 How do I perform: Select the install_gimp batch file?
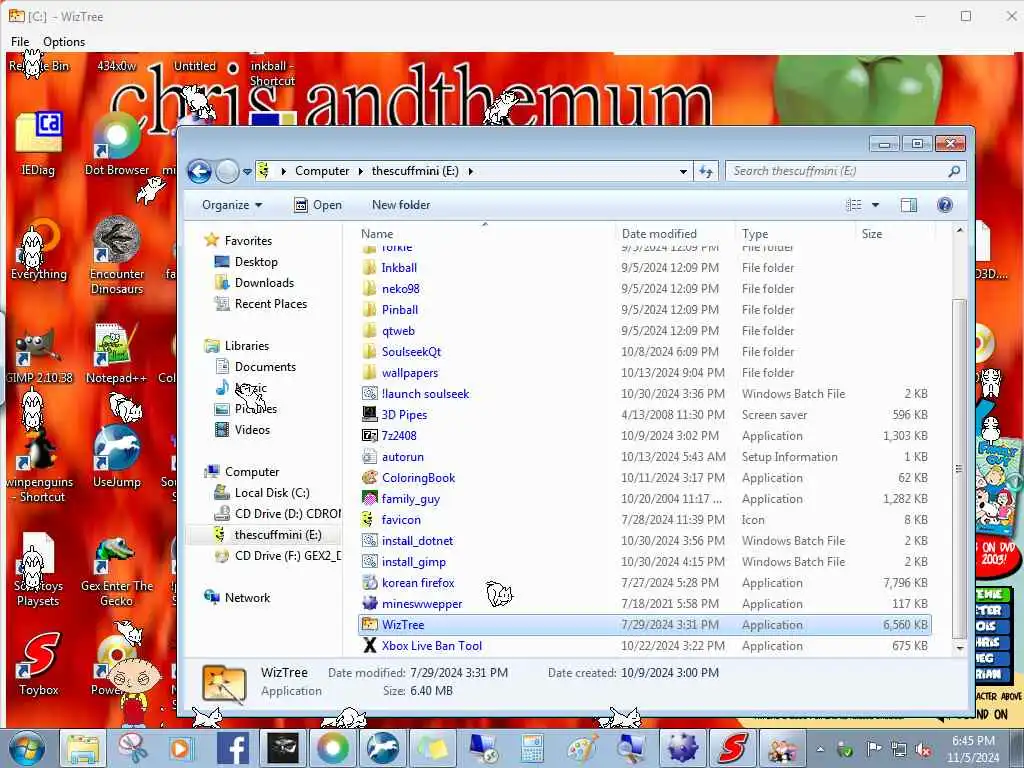coord(413,562)
